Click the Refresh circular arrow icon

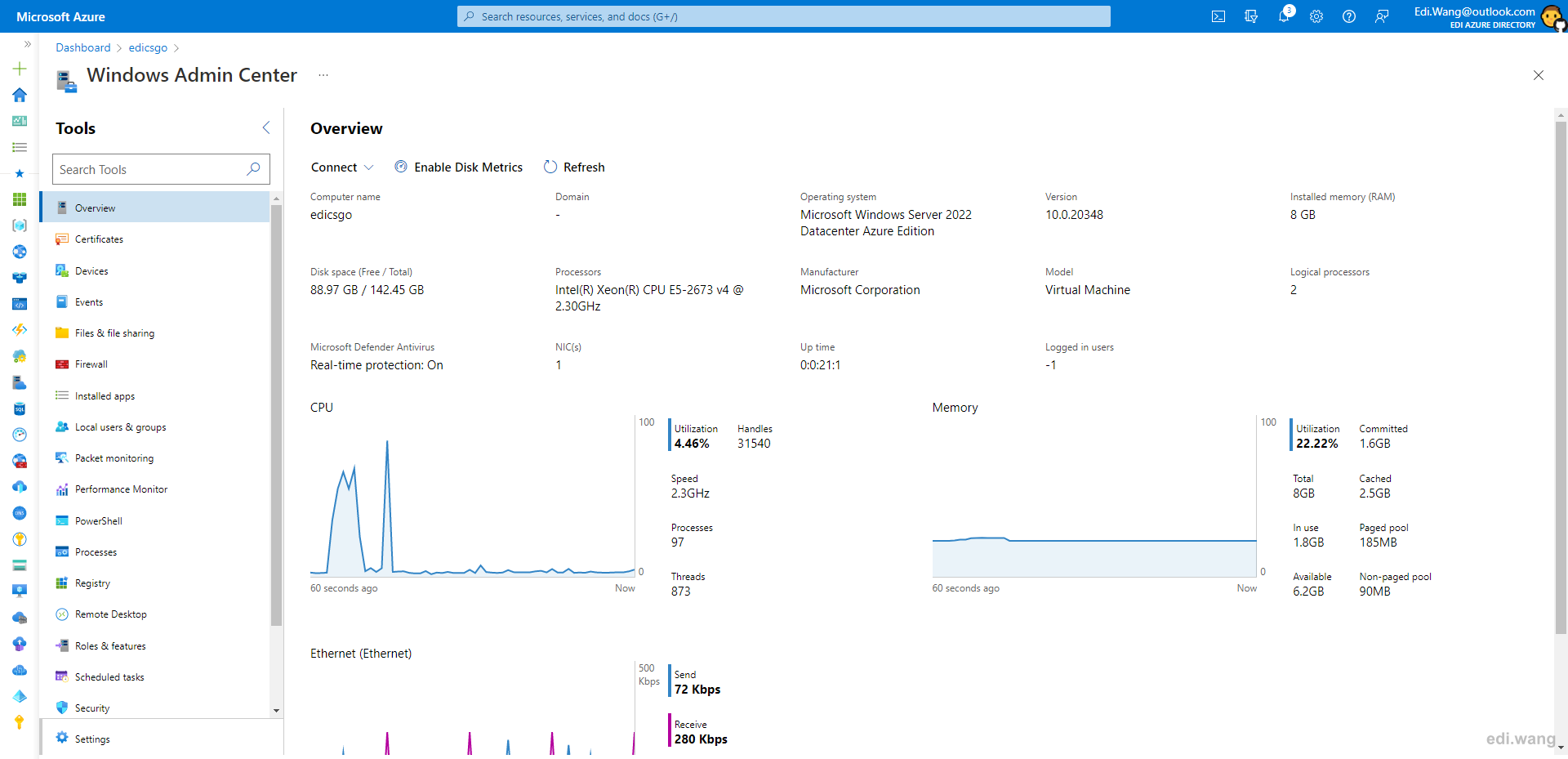[x=550, y=167]
